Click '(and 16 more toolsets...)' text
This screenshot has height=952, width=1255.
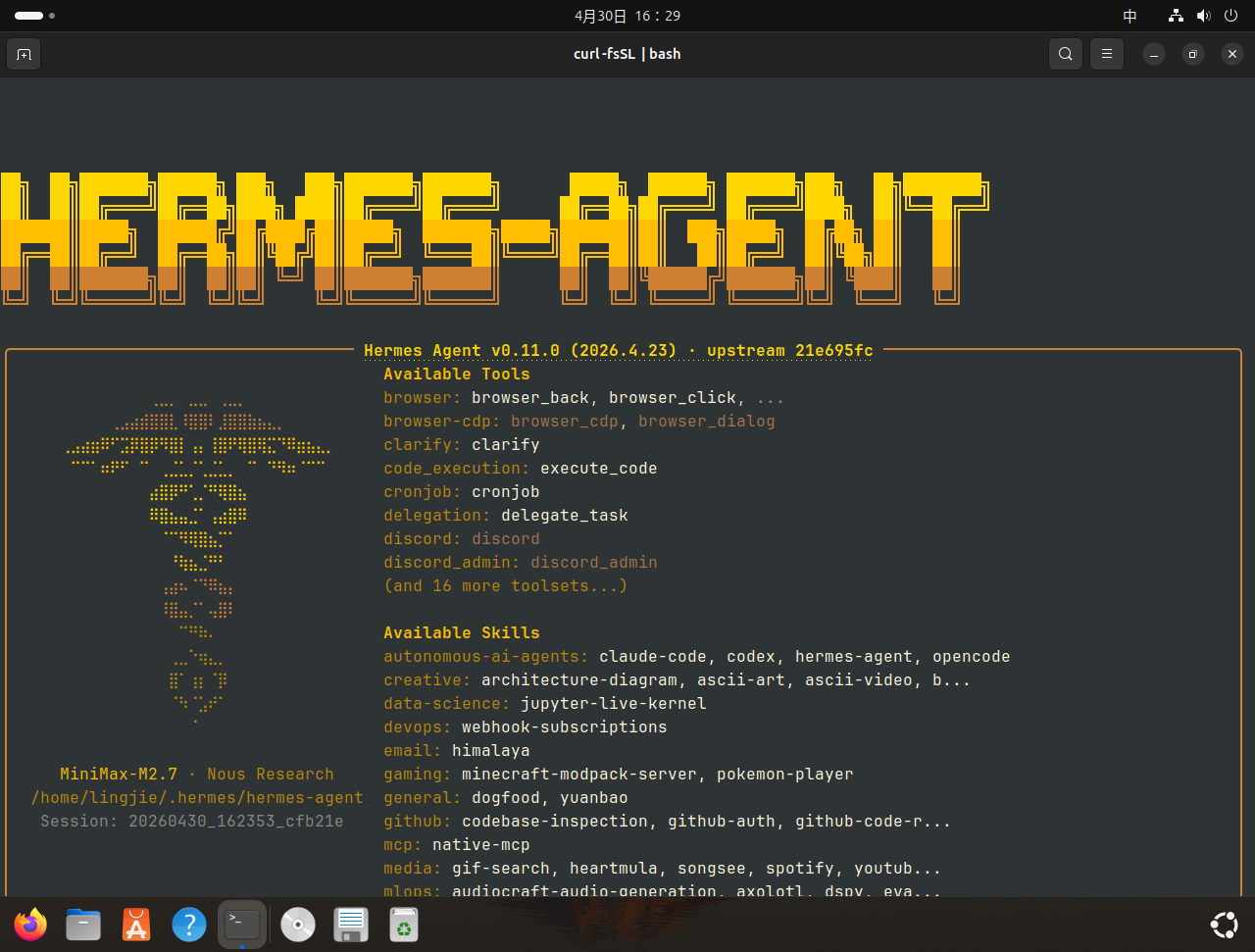click(x=506, y=585)
